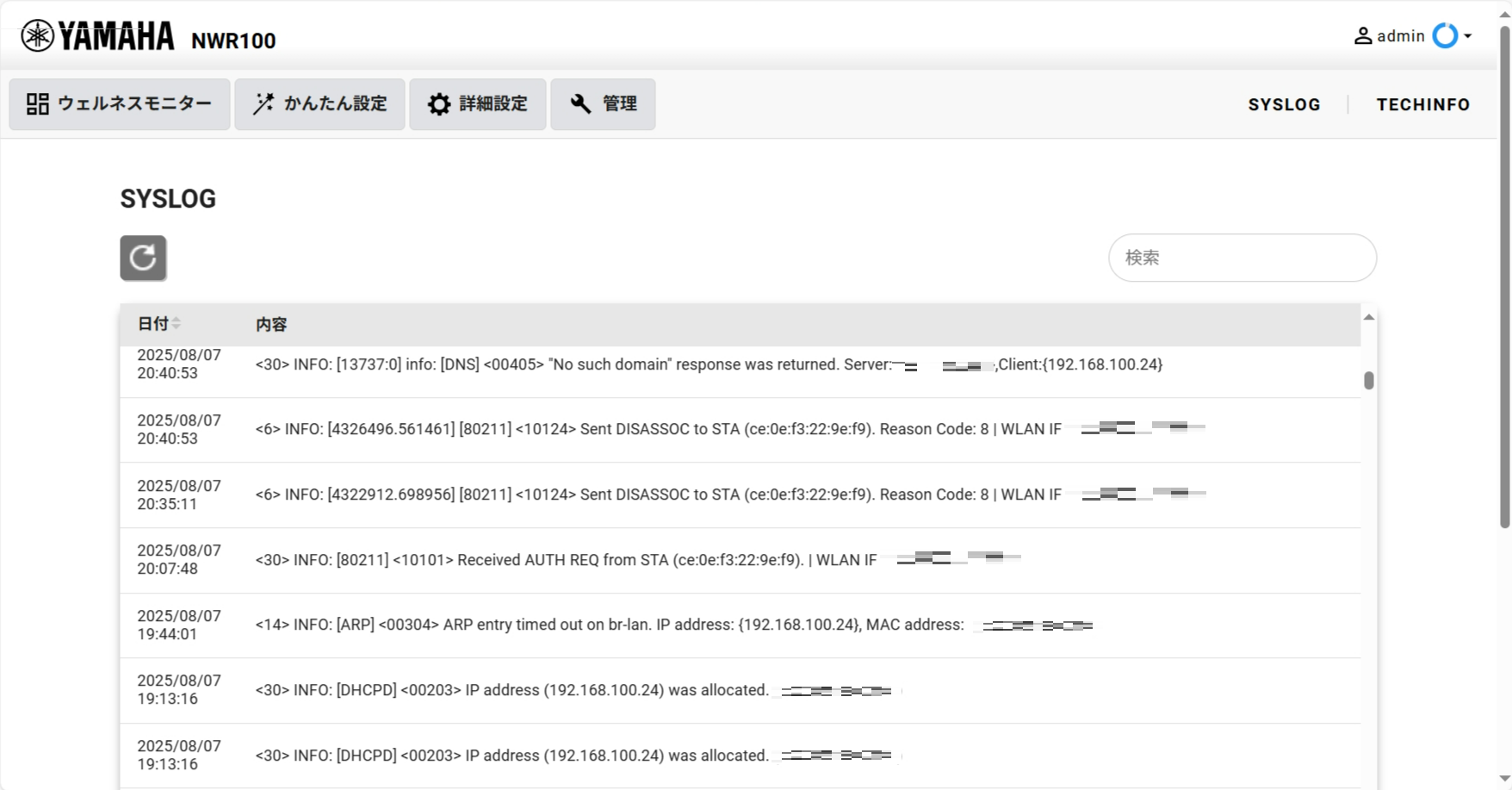Expand the admin account dropdown arrow
1512x790 pixels.
point(1468,36)
